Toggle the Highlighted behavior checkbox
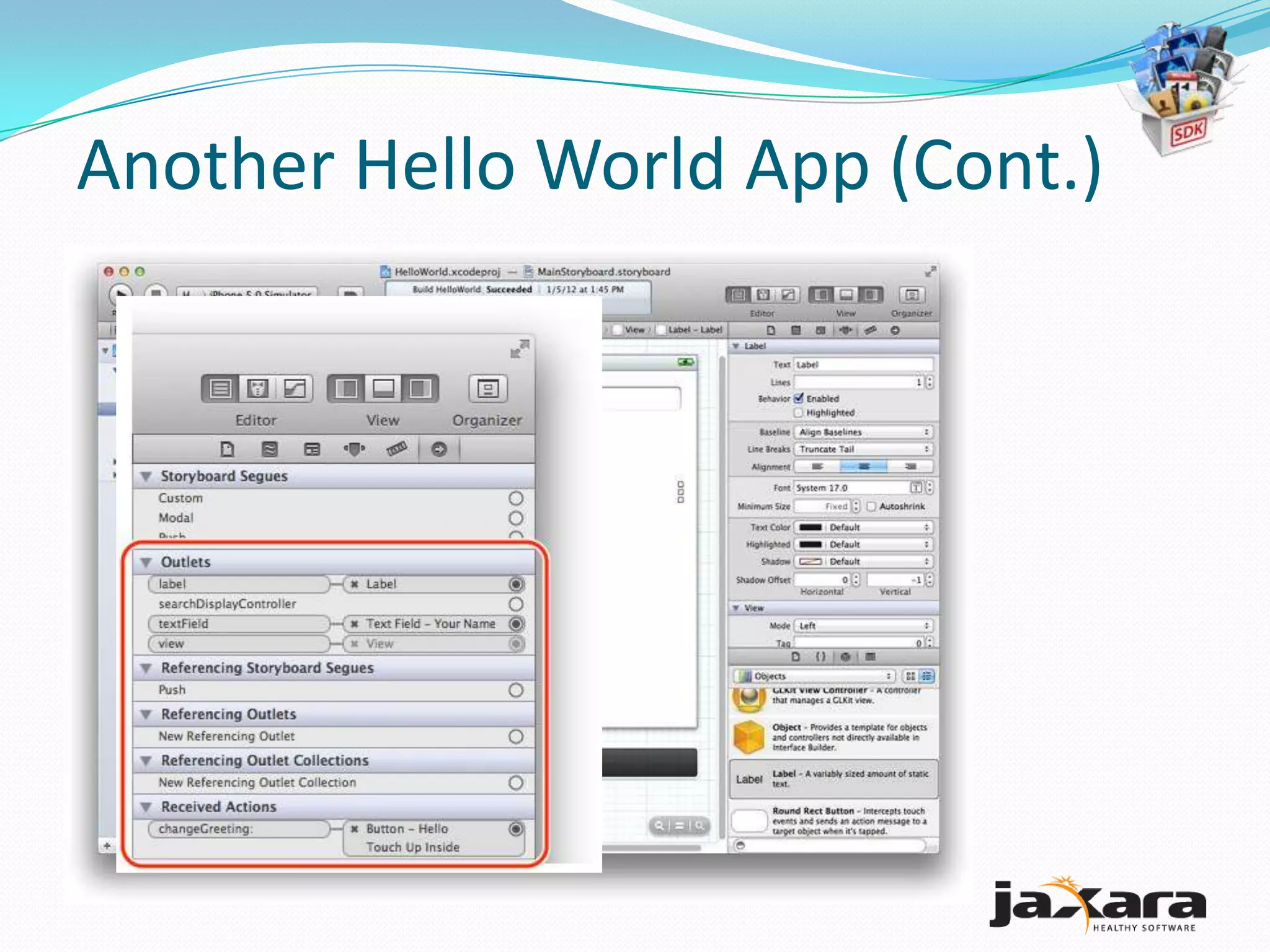 pyautogui.click(x=799, y=413)
